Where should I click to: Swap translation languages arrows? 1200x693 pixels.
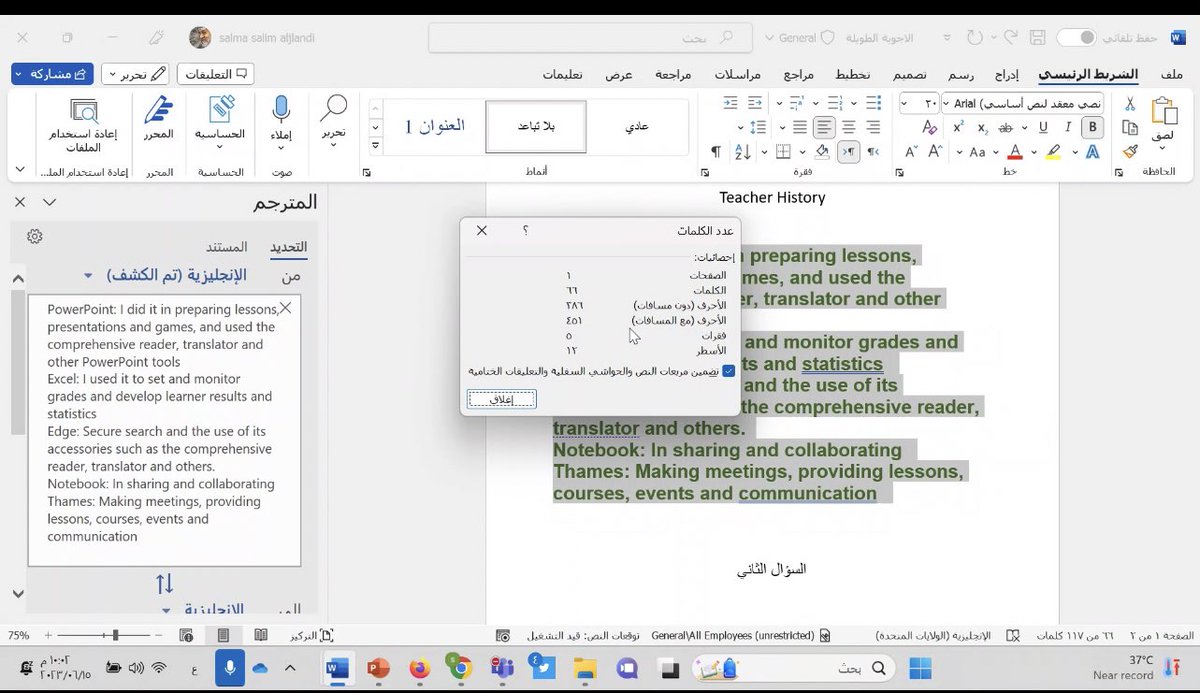[164, 583]
